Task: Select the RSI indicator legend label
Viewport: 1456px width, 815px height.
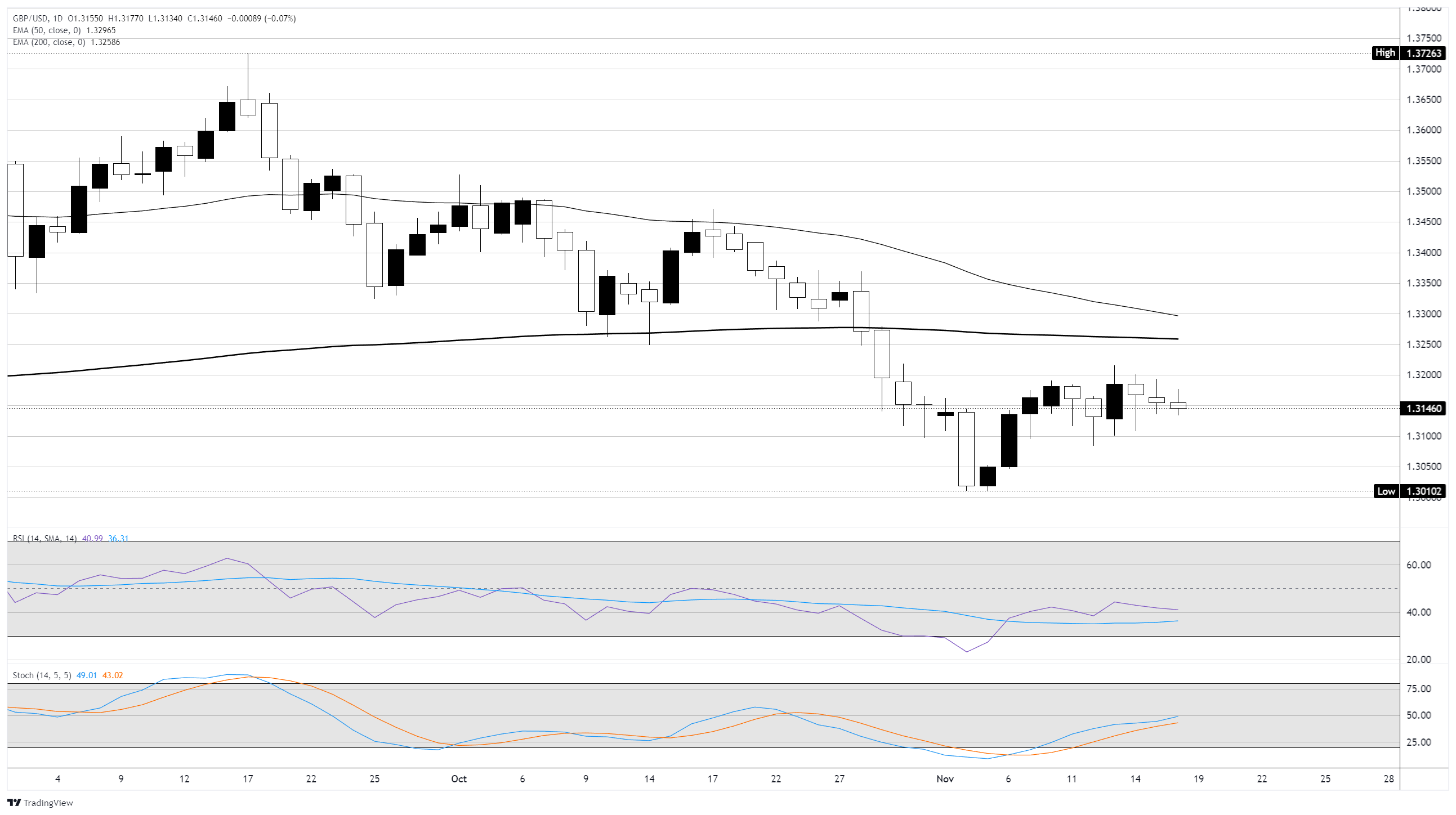Action: (44, 539)
